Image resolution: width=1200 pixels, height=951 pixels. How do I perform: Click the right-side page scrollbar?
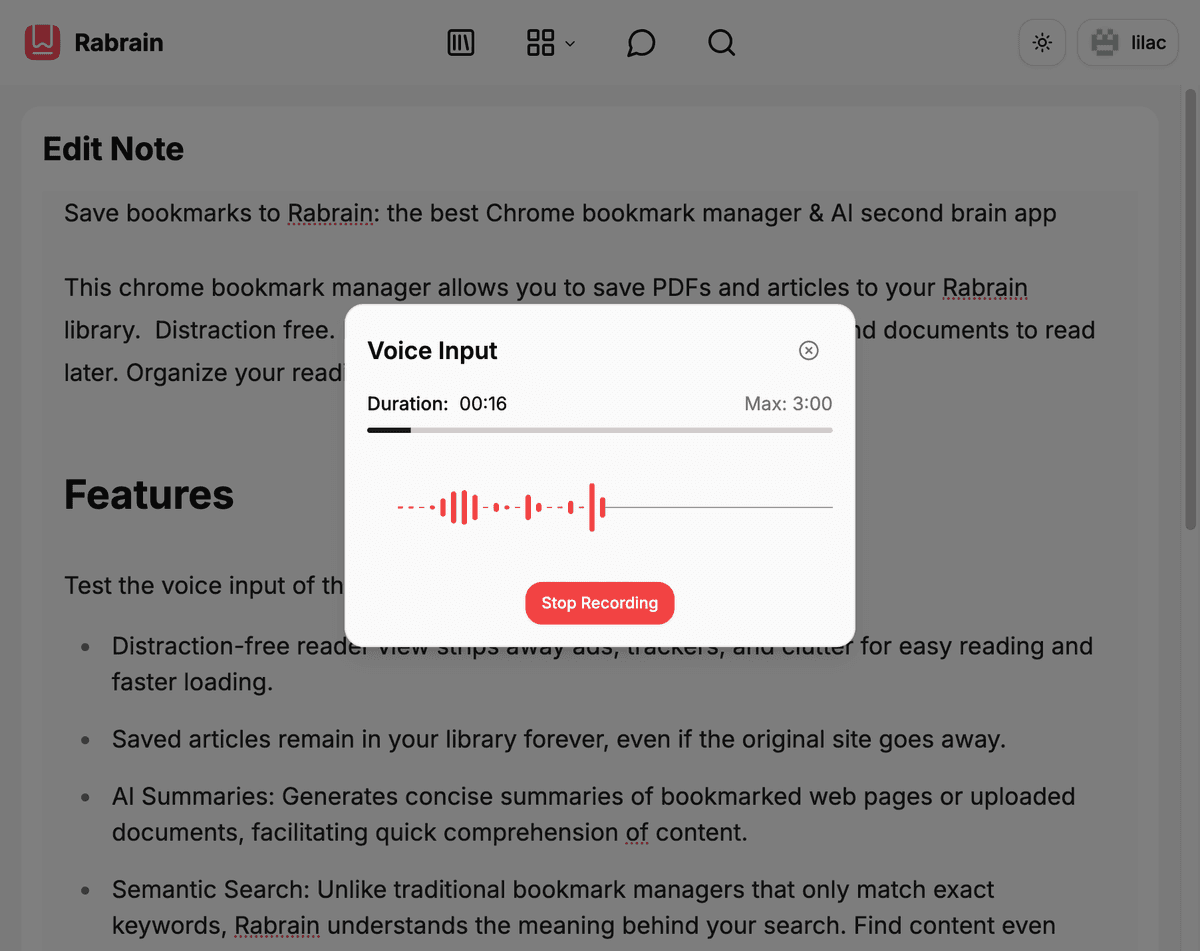point(1191,300)
